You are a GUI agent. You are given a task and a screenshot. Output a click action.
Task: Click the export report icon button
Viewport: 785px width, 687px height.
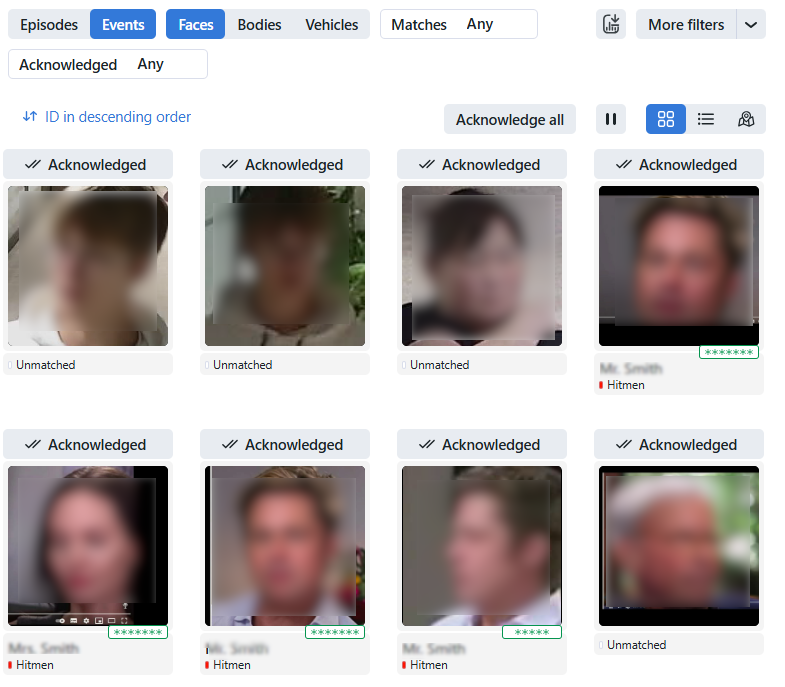[x=611, y=25]
